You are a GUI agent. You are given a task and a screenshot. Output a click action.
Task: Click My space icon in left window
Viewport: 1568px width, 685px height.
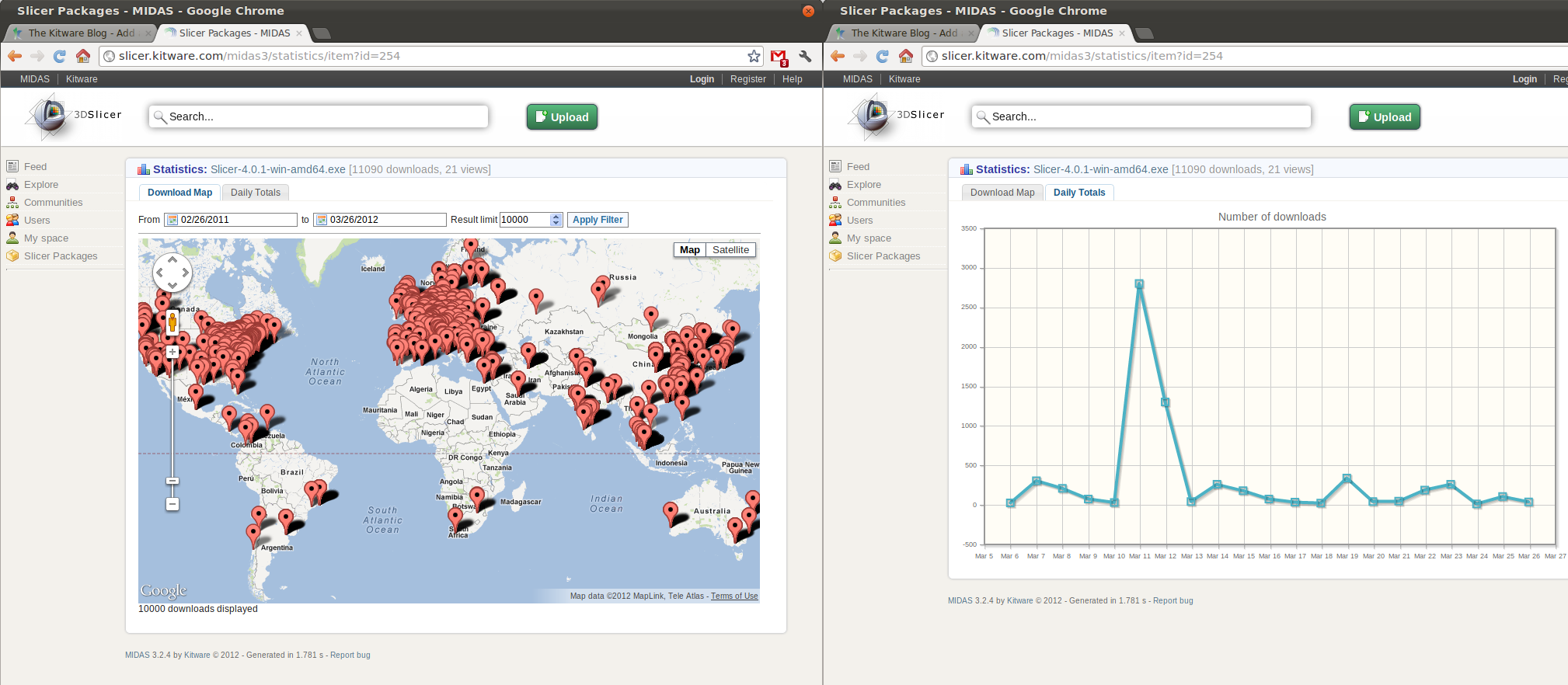coord(12,238)
